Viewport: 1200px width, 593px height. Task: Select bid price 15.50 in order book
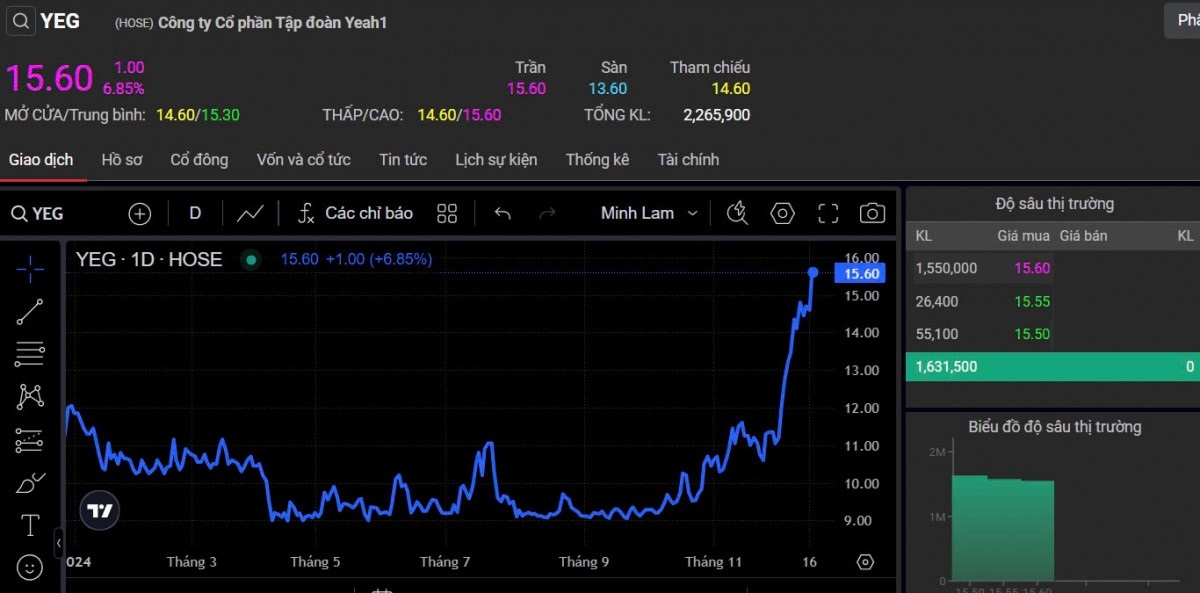tap(1032, 334)
